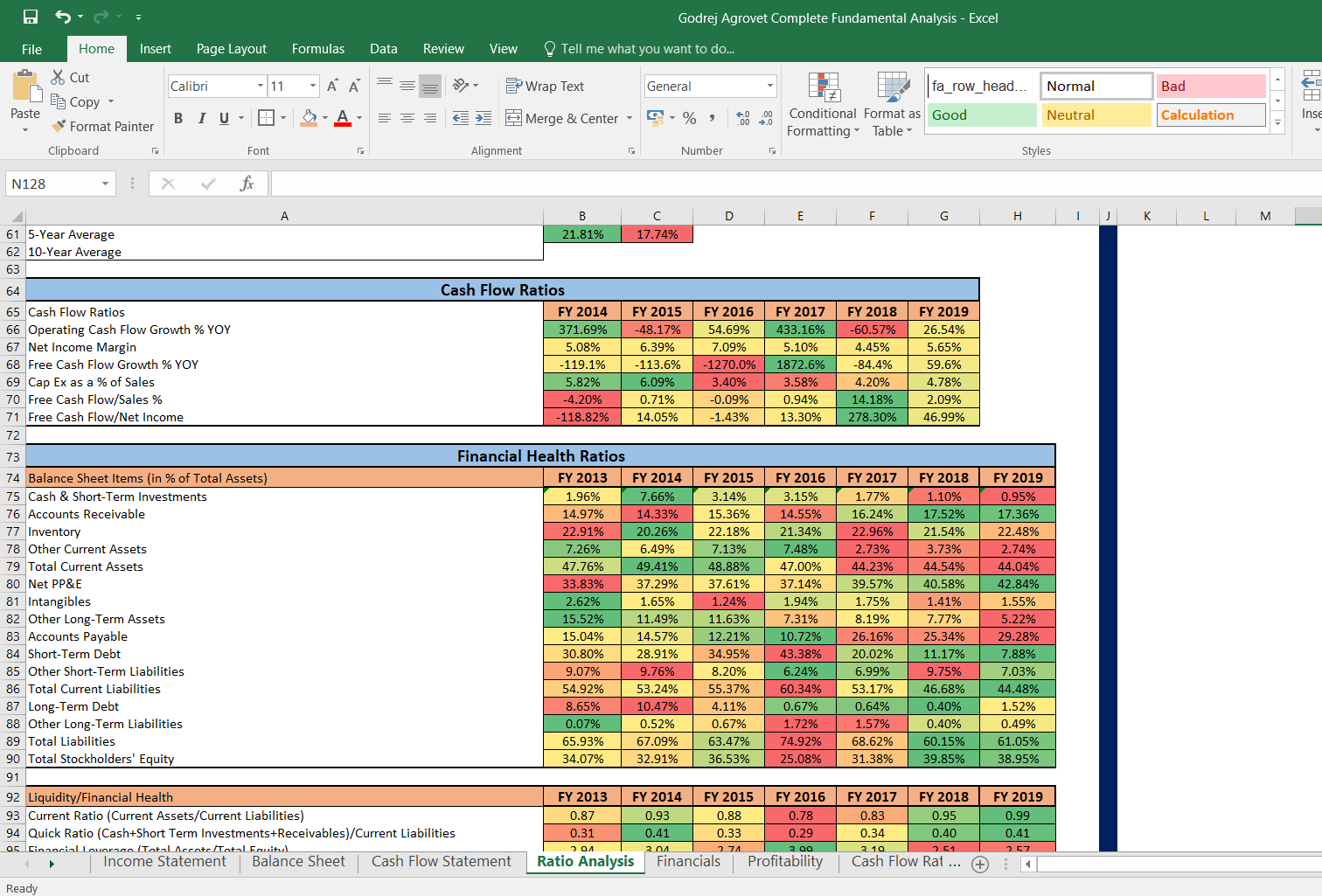Expand Merge & Center dropdown arrow

pyautogui.click(x=630, y=118)
